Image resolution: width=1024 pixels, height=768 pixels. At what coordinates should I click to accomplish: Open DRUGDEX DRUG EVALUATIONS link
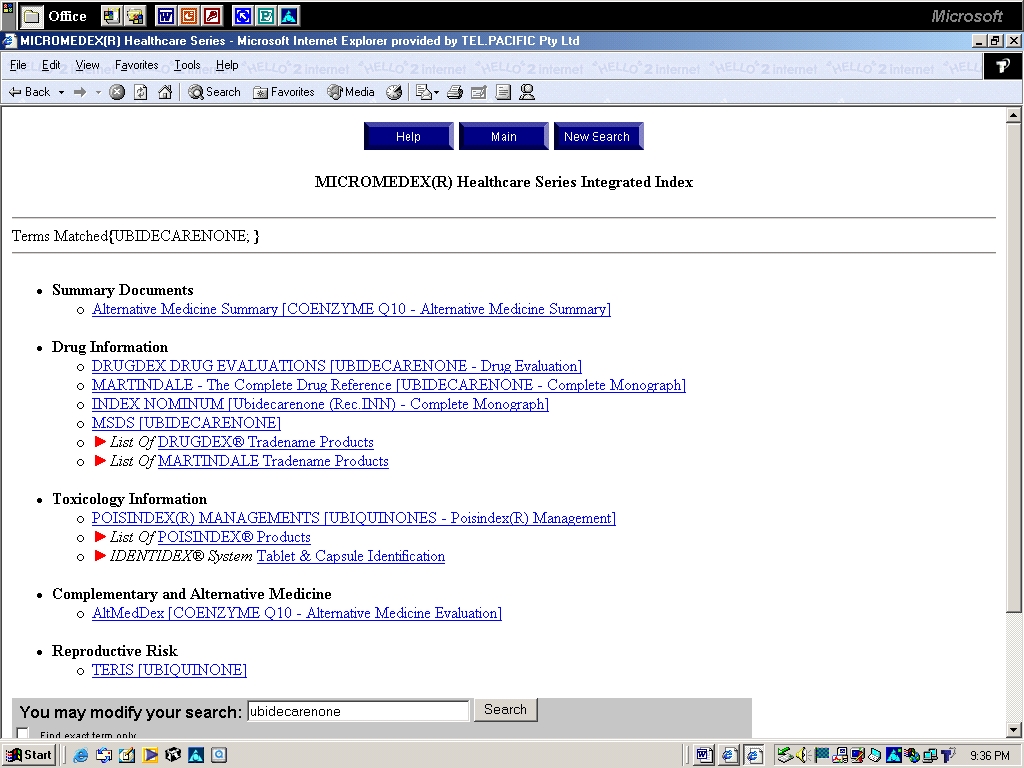[x=336, y=366]
